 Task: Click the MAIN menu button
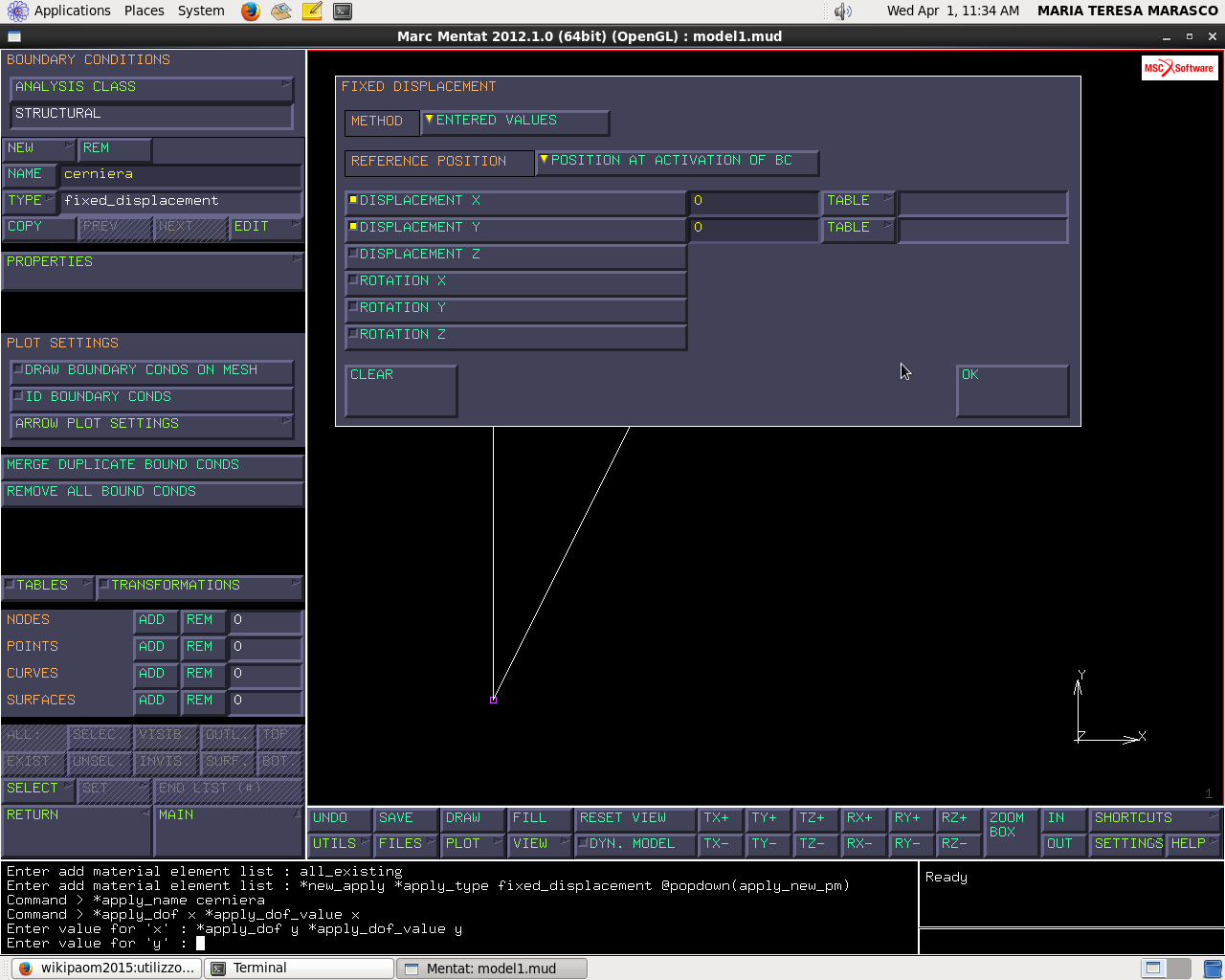[229, 832]
